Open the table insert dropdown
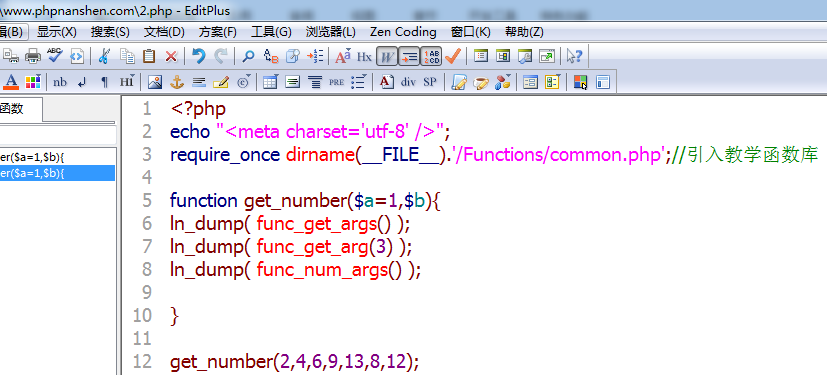827x375 pixels. [271, 82]
